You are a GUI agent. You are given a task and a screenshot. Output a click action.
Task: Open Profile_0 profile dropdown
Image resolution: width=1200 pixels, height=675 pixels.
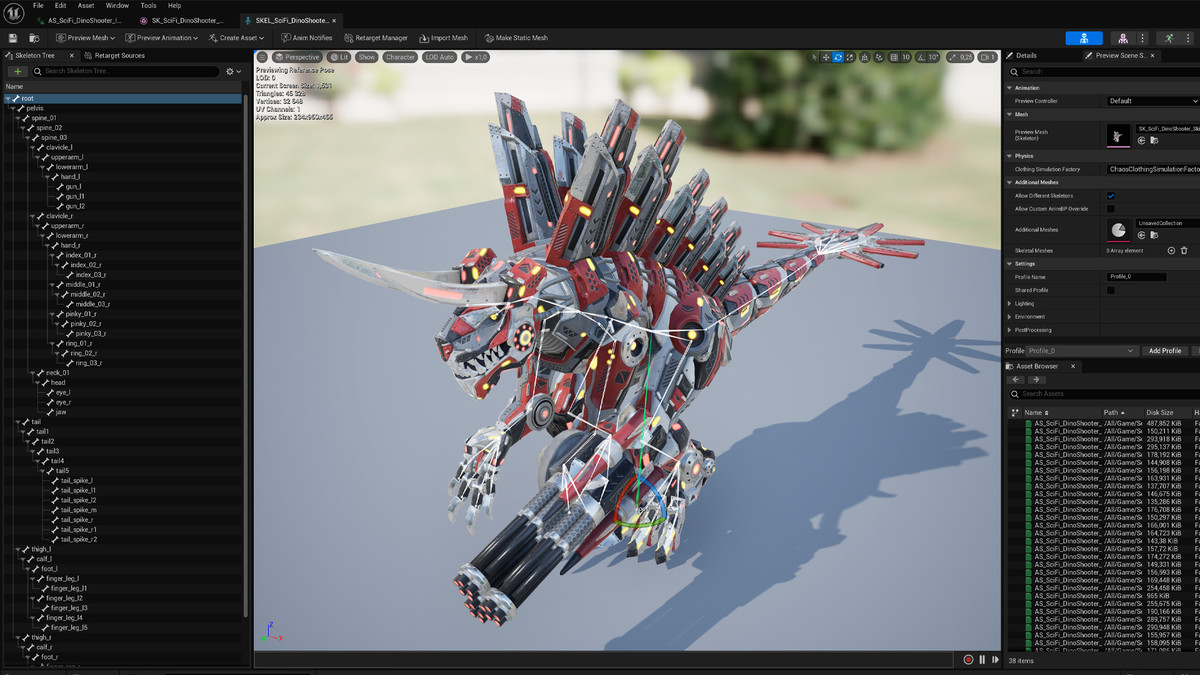tap(1082, 351)
